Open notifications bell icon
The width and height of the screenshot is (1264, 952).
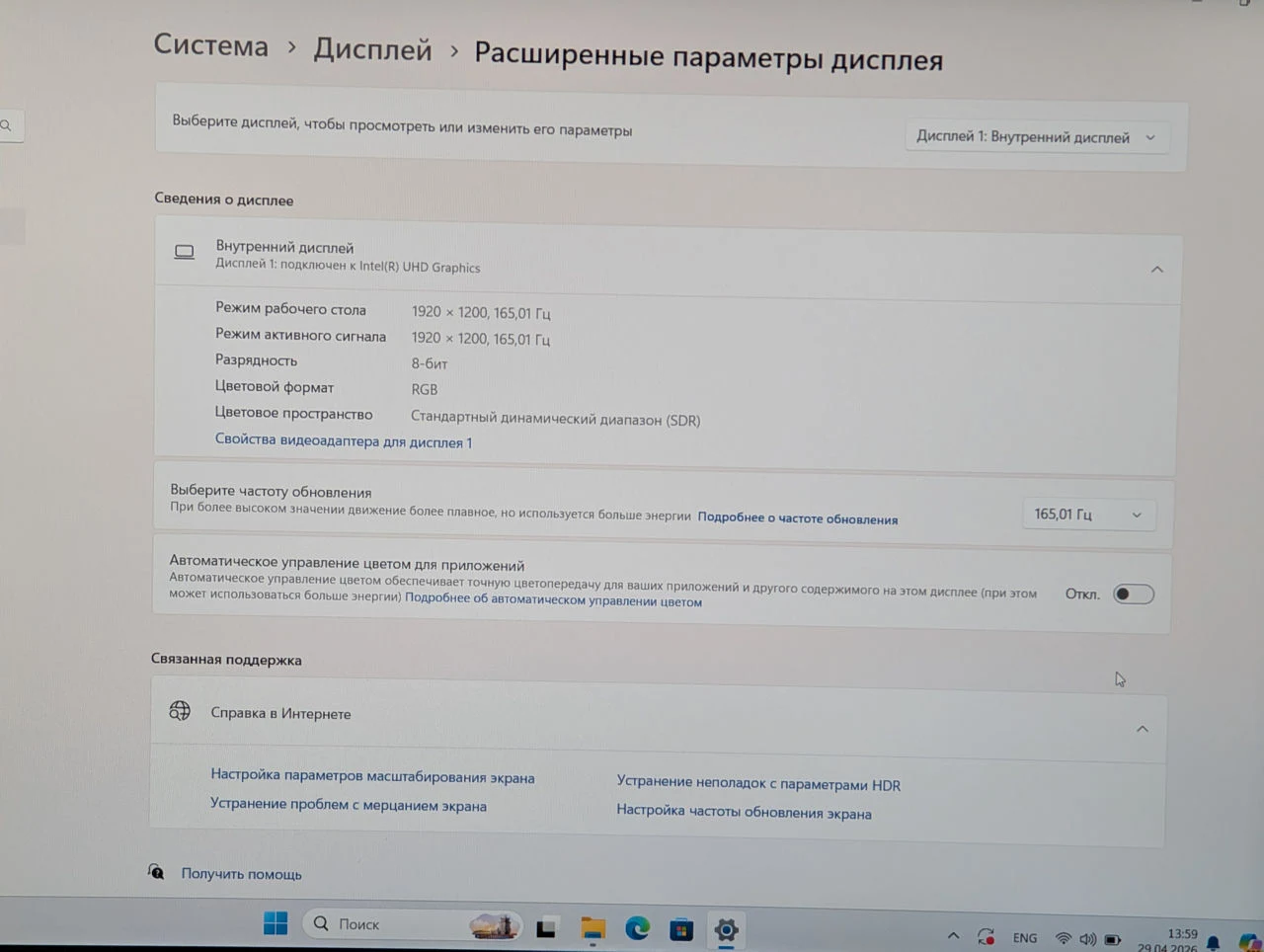[x=1213, y=942]
